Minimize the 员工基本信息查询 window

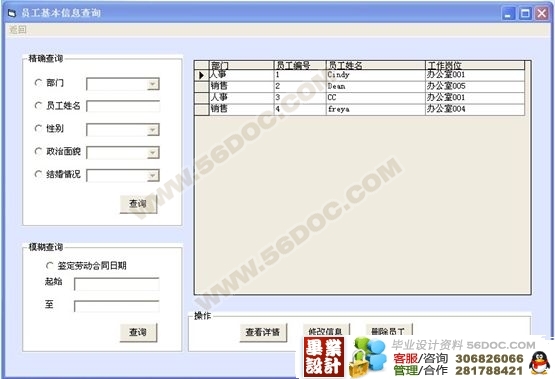(508, 13)
